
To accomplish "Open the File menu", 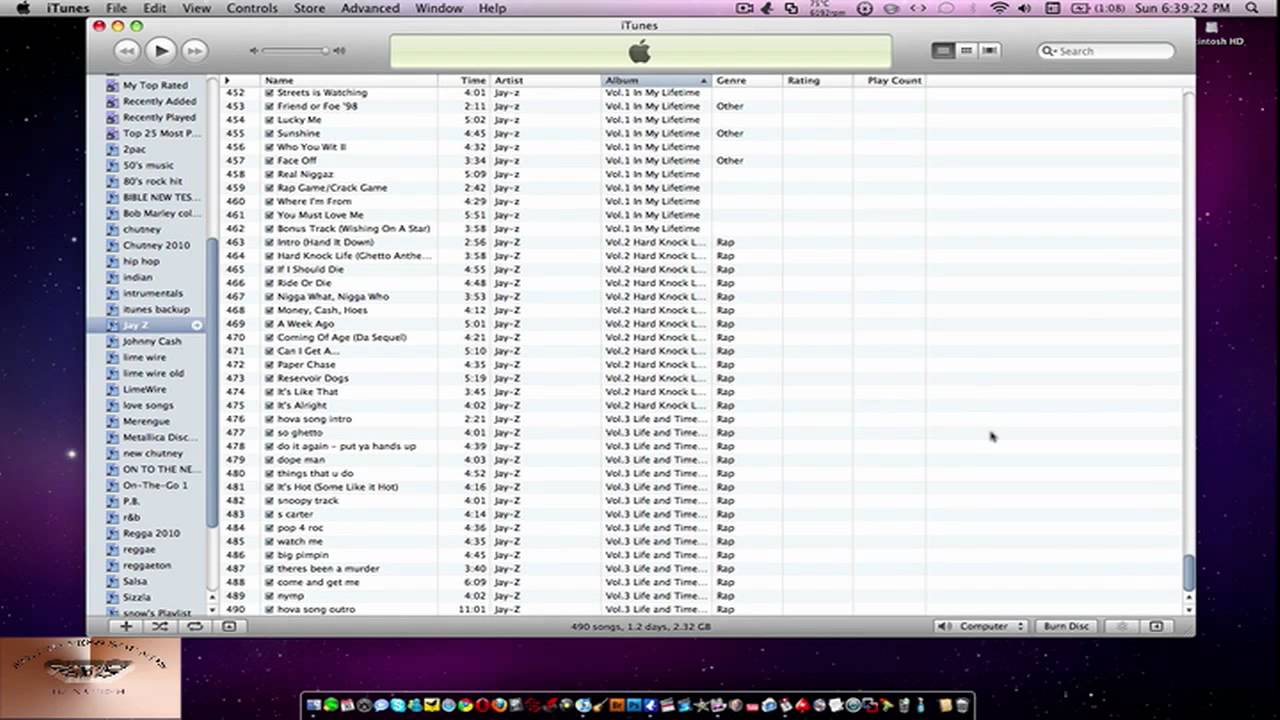I will coord(117,8).
